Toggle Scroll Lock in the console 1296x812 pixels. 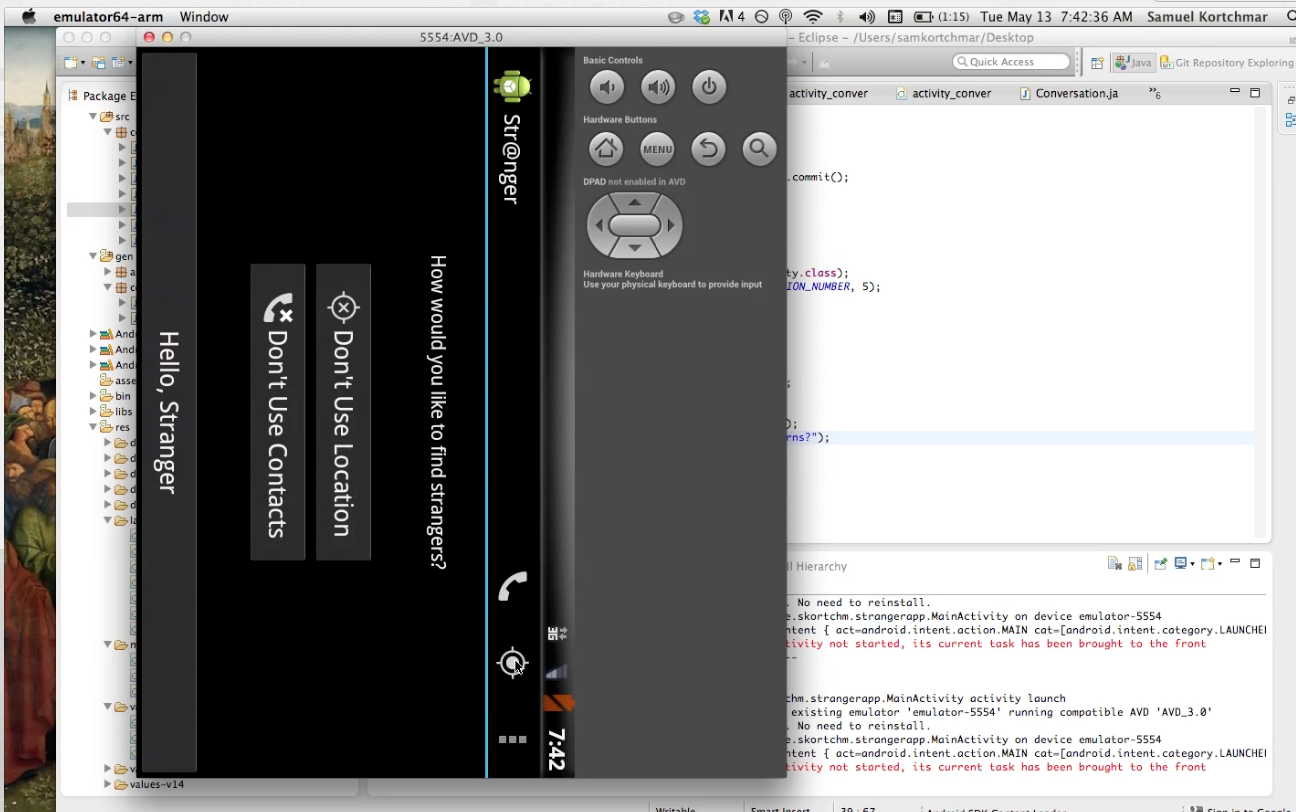[x=1135, y=564]
